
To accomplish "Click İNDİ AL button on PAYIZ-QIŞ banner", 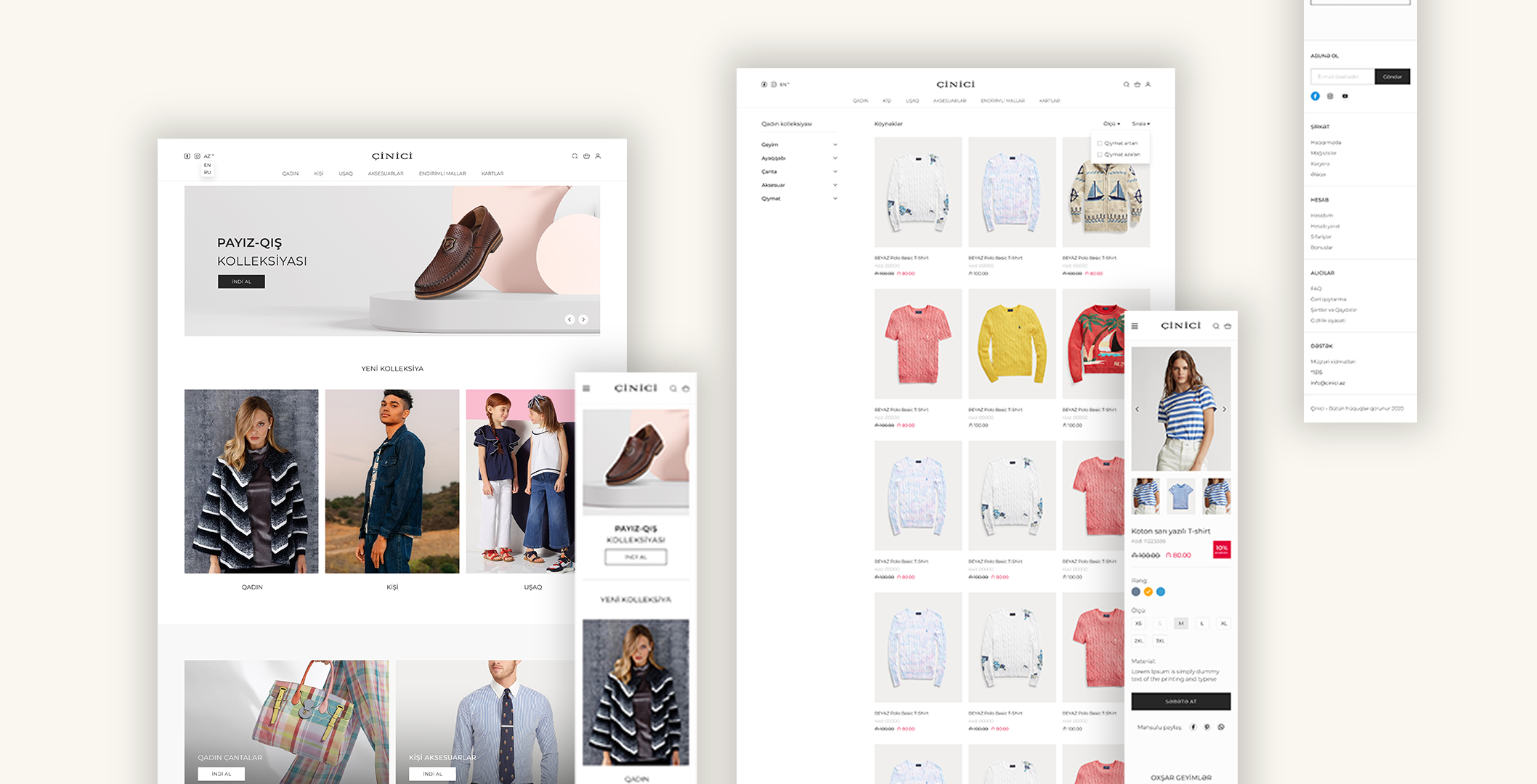I will click(x=241, y=282).
